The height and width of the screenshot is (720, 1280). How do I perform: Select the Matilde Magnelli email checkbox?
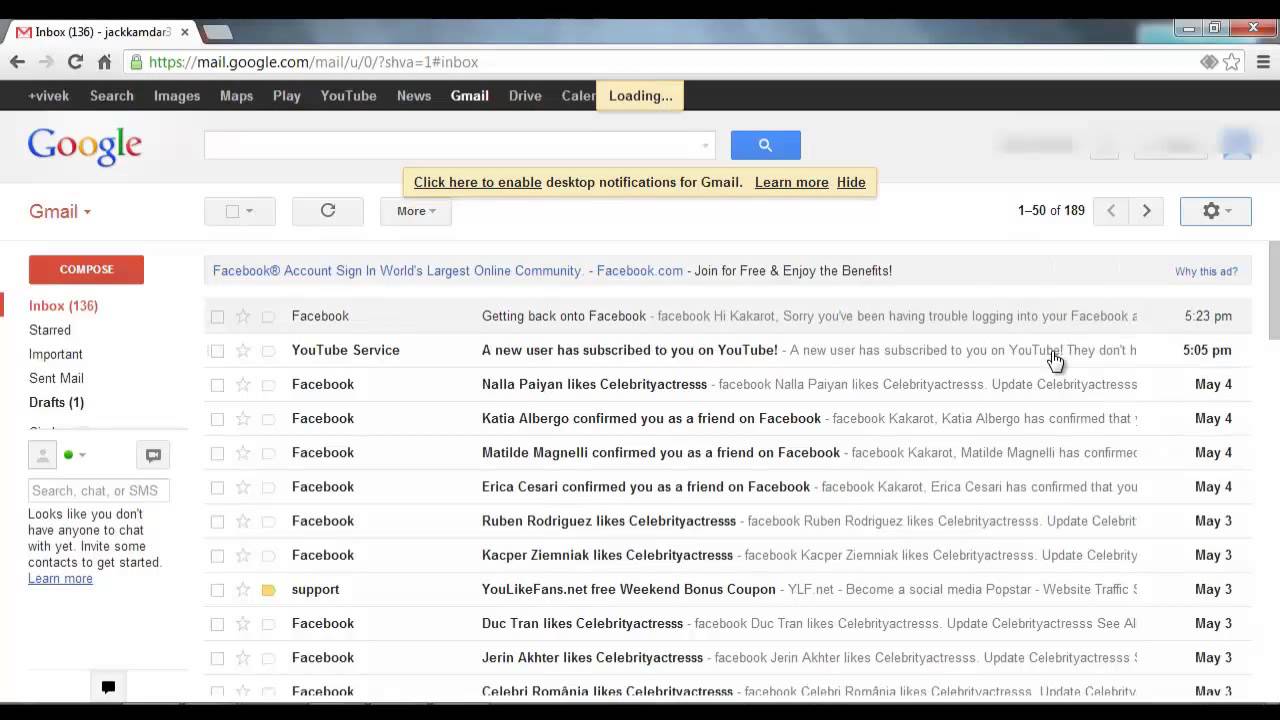click(217, 452)
